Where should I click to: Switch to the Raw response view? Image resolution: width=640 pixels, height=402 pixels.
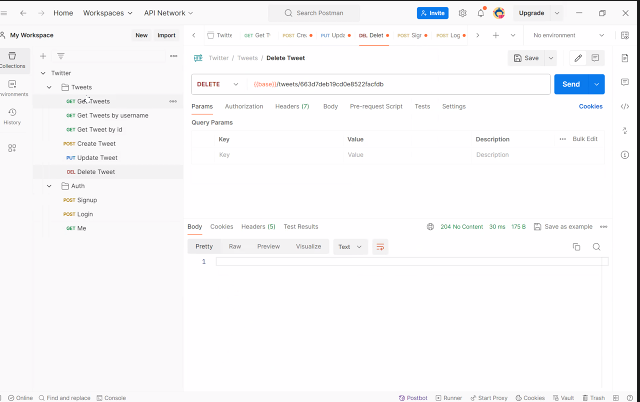tap(235, 247)
